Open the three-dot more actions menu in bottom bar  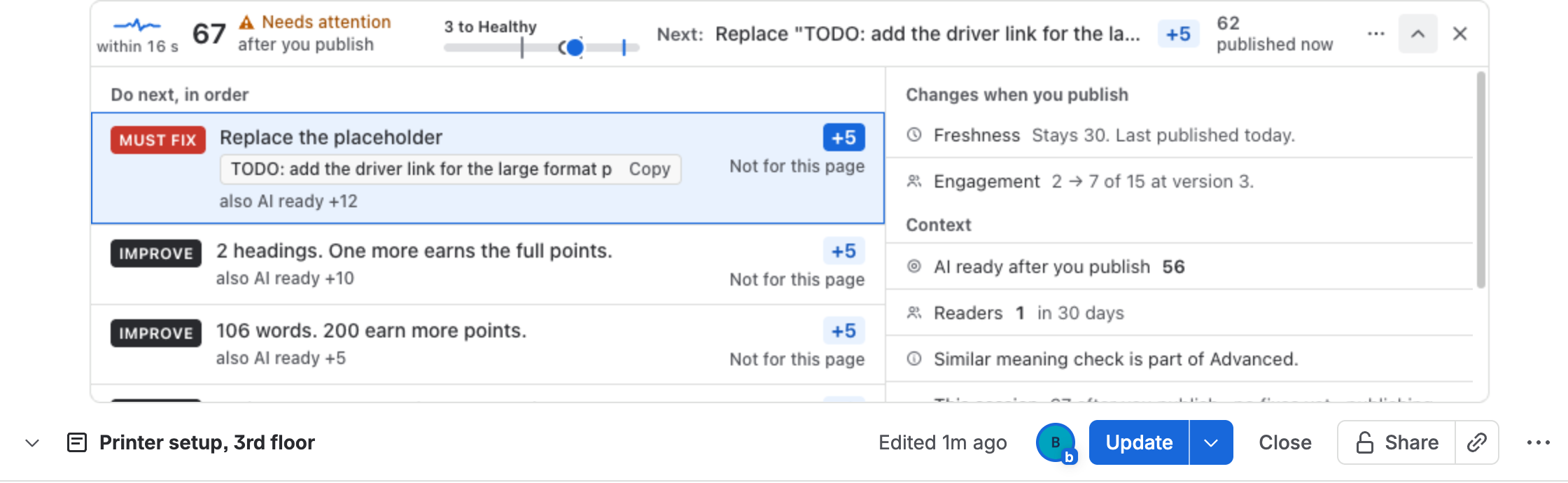1539,442
